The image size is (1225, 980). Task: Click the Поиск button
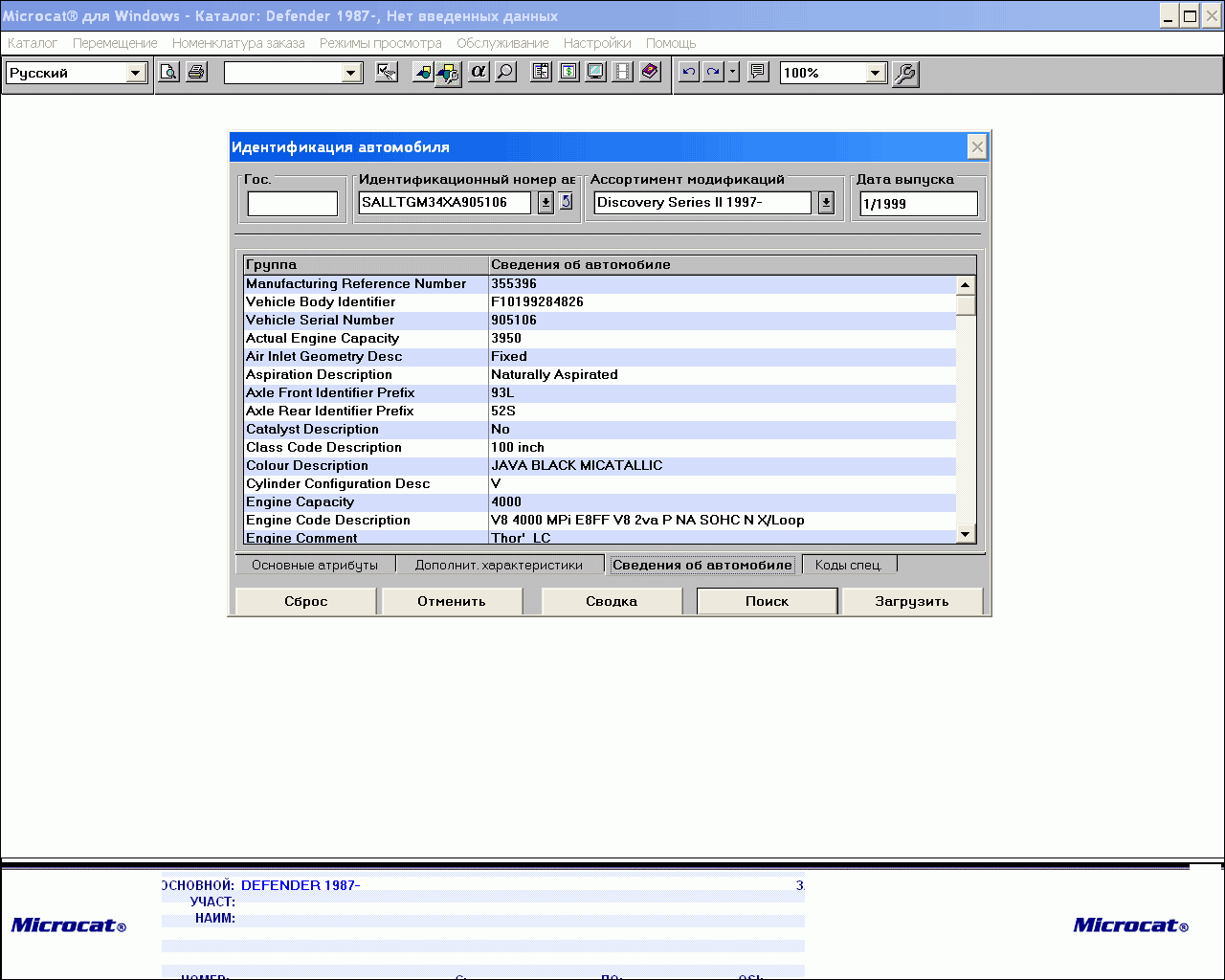[x=768, y=601]
